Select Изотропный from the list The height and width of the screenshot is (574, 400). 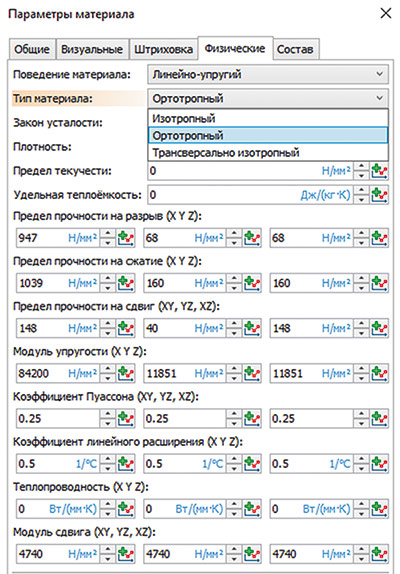click(x=268, y=118)
